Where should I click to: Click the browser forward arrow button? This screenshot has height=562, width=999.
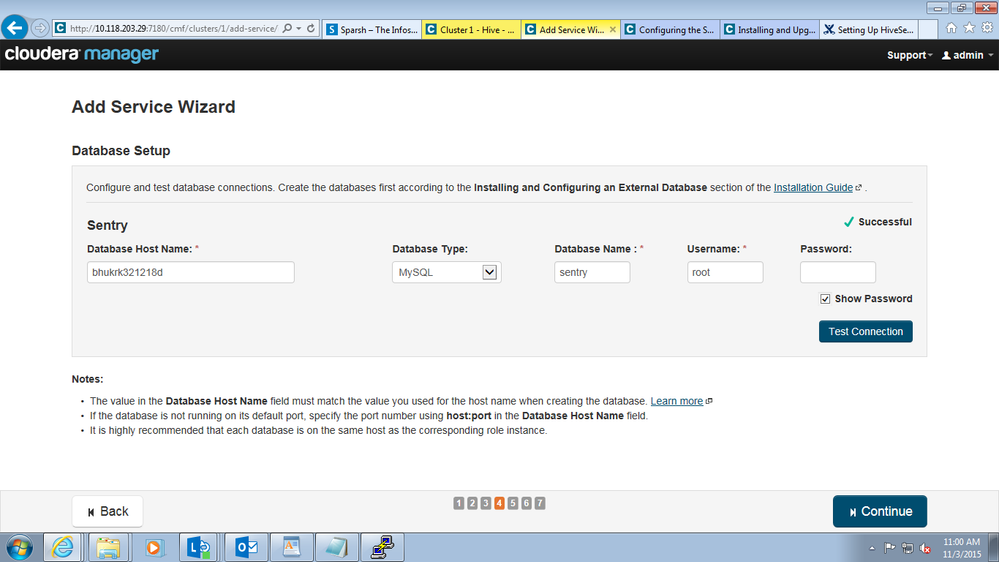(x=40, y=28)
